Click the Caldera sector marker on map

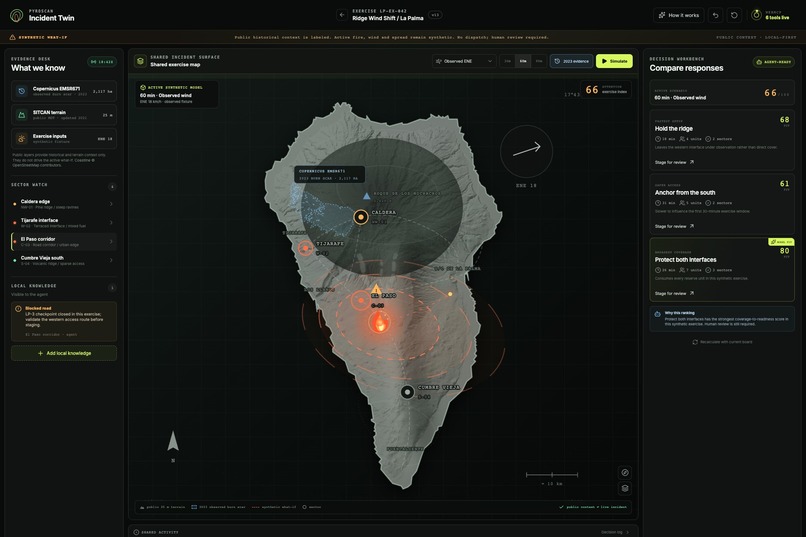pyautogui.click(x=361, y=217)
